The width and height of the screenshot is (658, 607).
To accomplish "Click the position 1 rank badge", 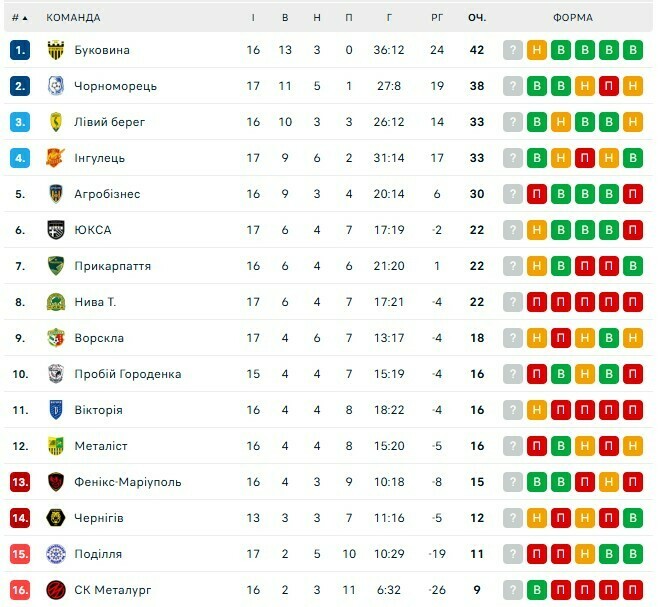I will click(x=21, y=50).
